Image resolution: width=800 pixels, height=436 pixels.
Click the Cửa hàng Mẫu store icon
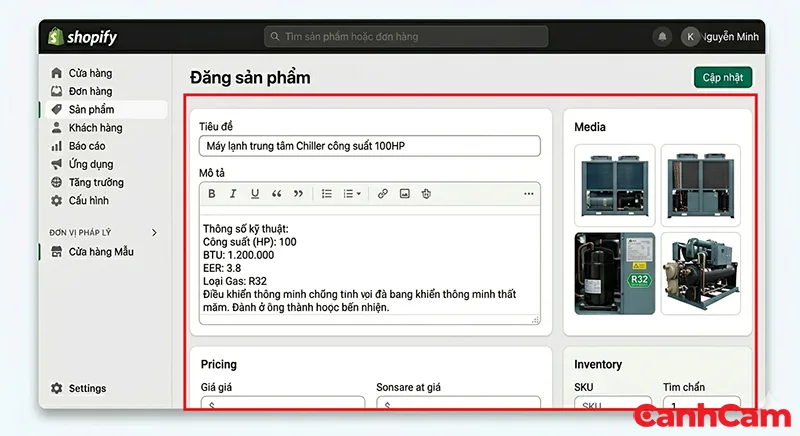pyautogui.click(x=57, y=251)
